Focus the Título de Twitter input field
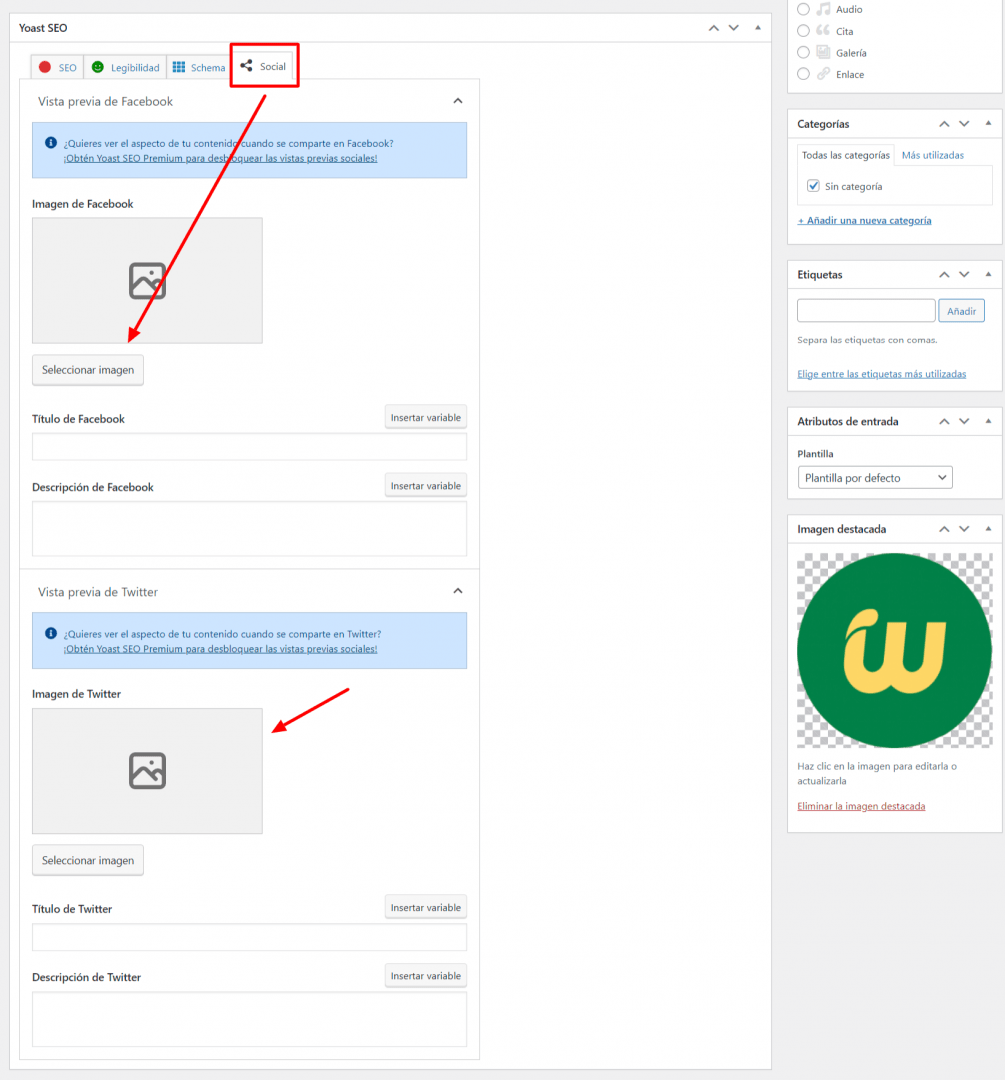The image size is (1005, 1080). [x=249, y=937]
